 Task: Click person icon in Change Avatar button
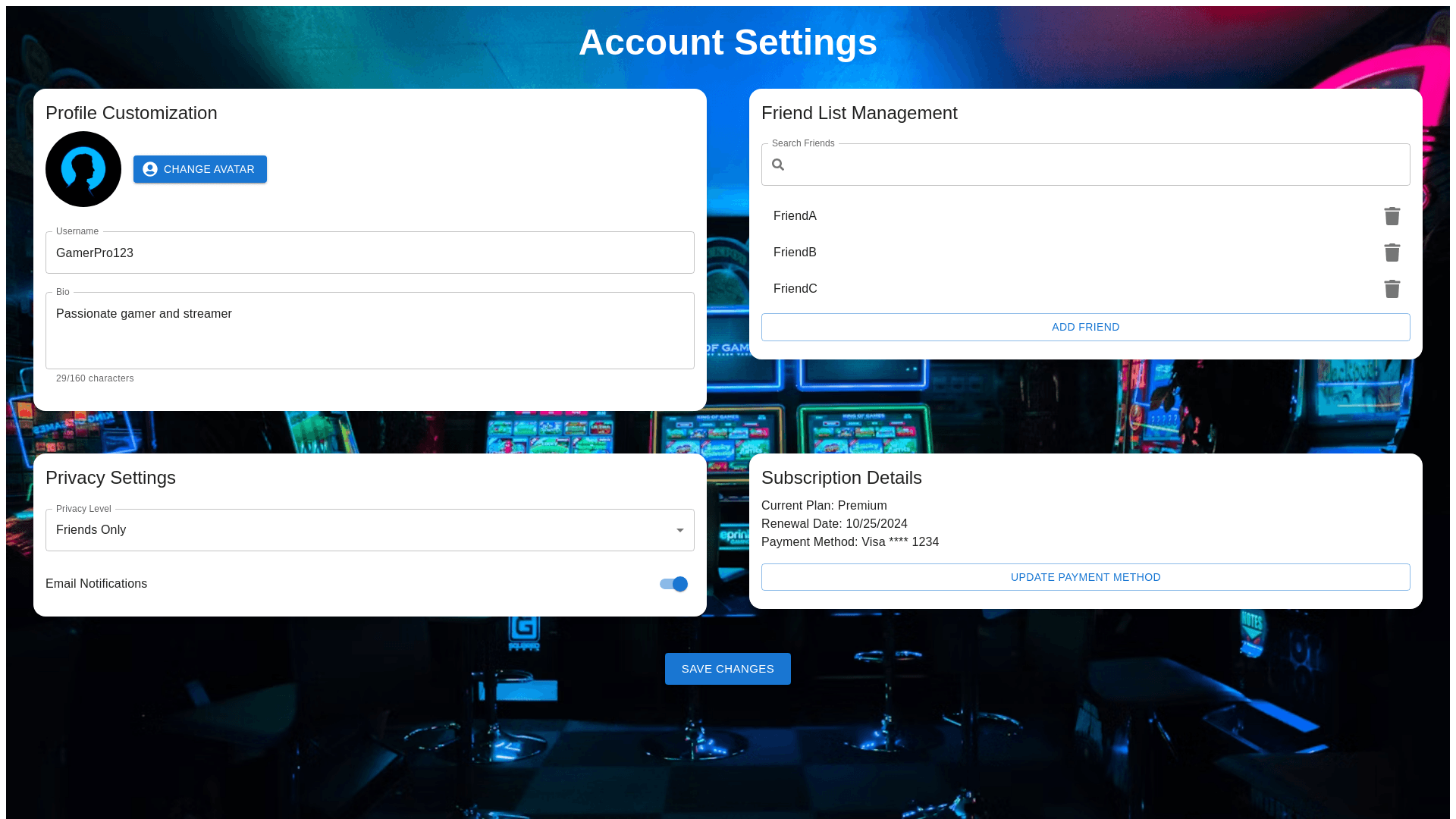pyautogui.click(x=150, y=169)
